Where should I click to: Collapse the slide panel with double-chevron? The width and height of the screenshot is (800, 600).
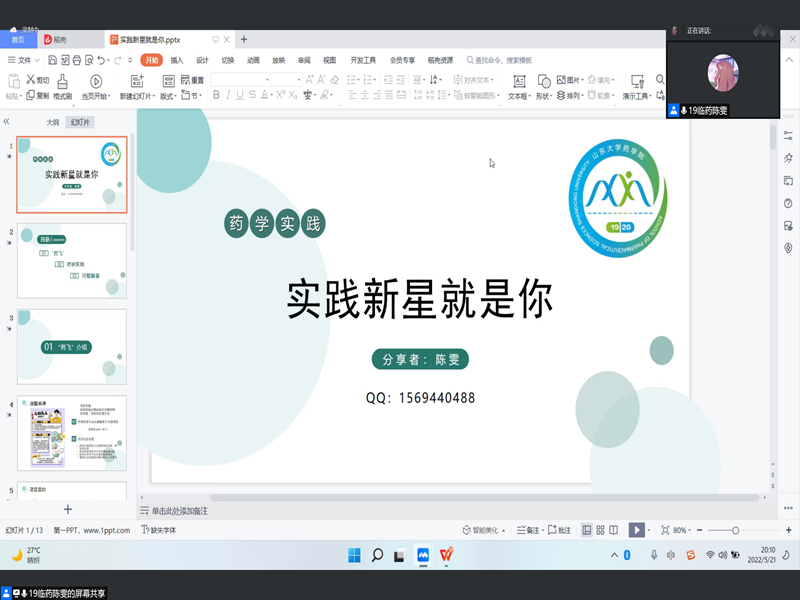[x=7, y=121]
